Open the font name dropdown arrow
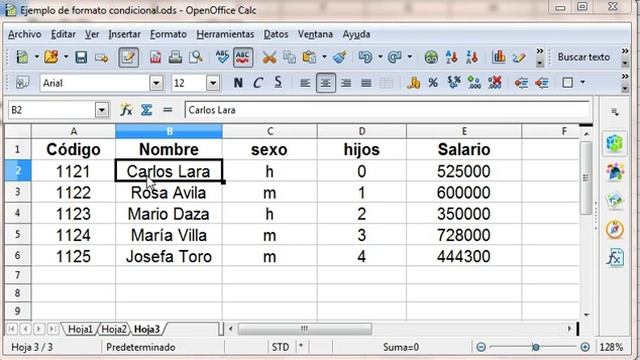The width and height of the screenshot is (640, 360). 156,83
